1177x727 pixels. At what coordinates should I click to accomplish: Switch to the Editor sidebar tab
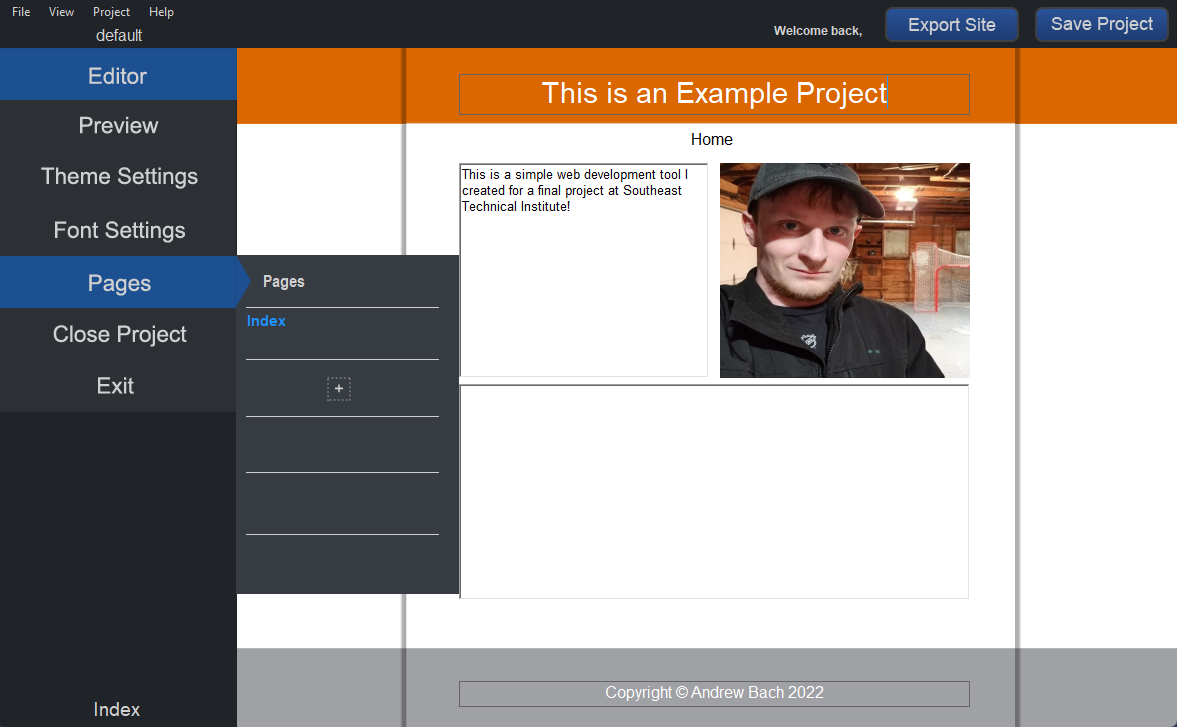click(x=118, y=76)
